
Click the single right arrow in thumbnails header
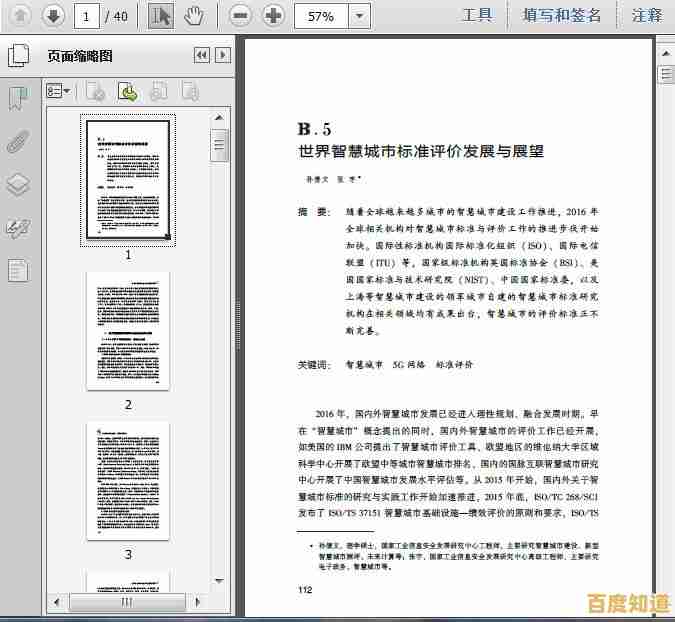[x=223, y=55]
